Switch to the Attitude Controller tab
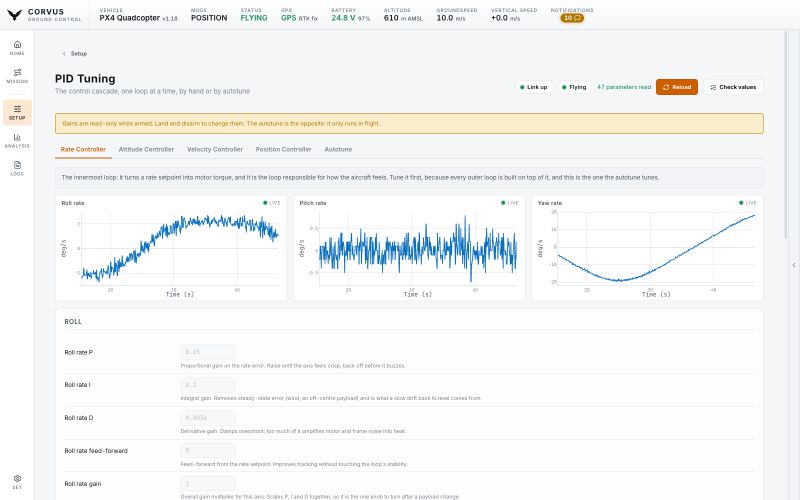The width and height of the screenshot is (800, 500). click(146, 149)
